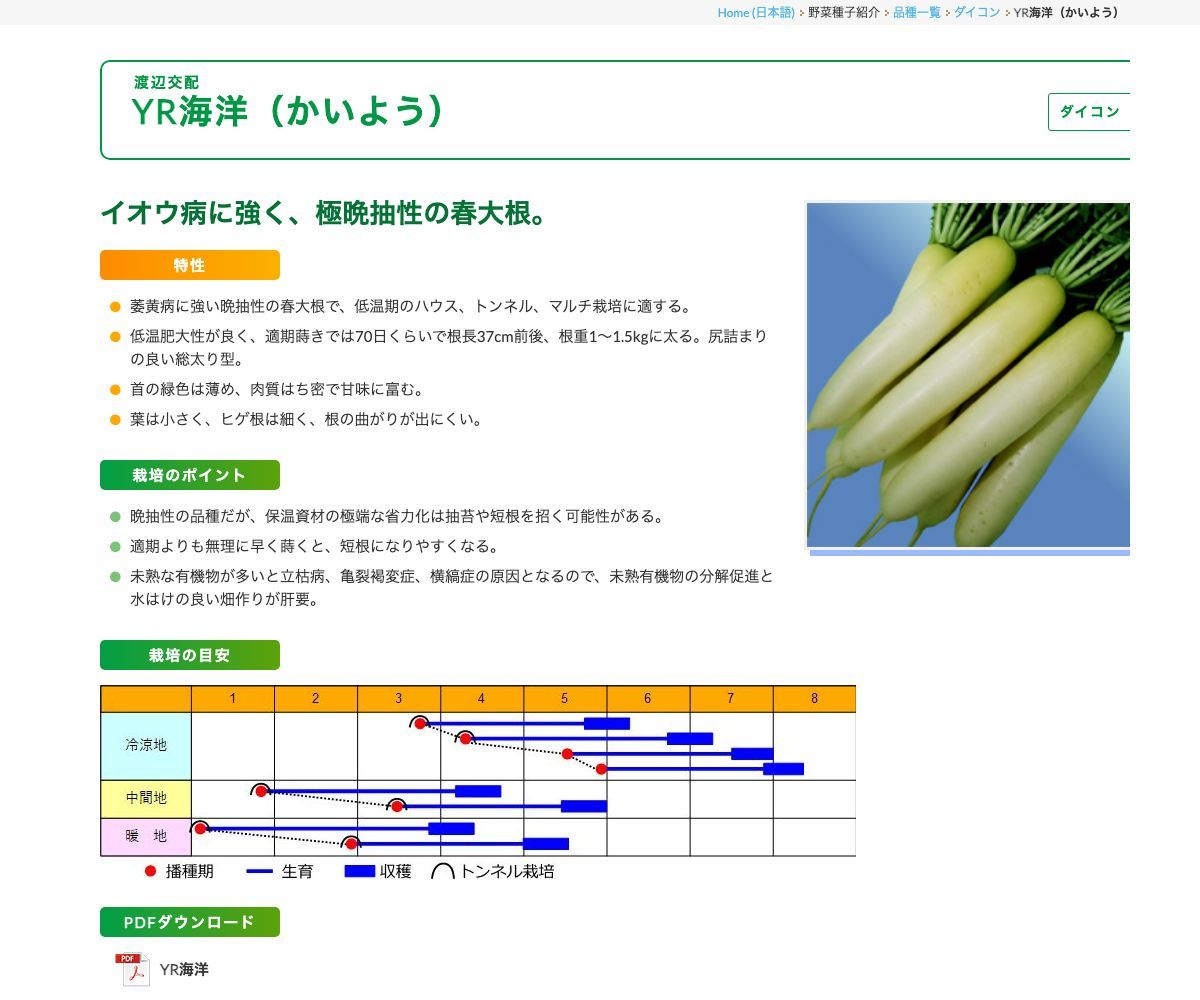Go to Home (日本語) breadcrumb link
1200x1000 pixels.
tap(753, 12)
